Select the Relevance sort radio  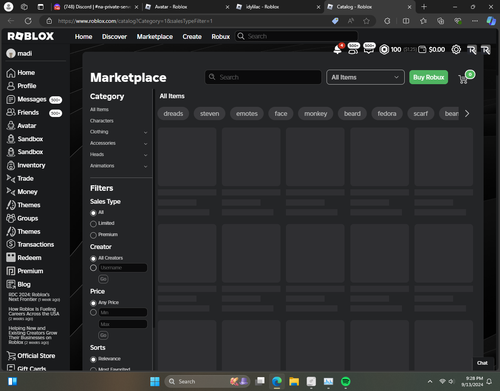93,359
